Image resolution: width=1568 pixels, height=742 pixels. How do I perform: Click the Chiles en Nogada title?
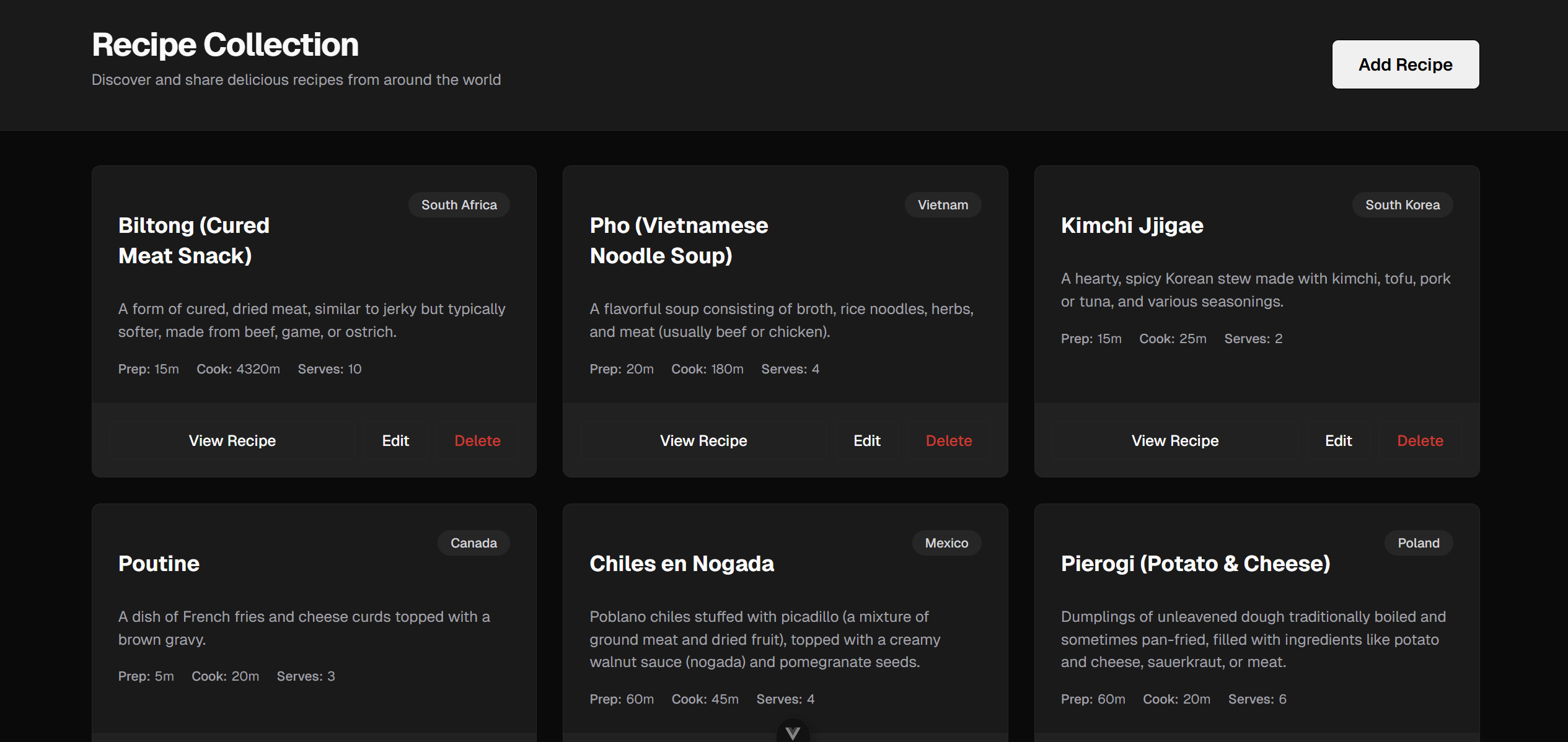pos(682,564)
